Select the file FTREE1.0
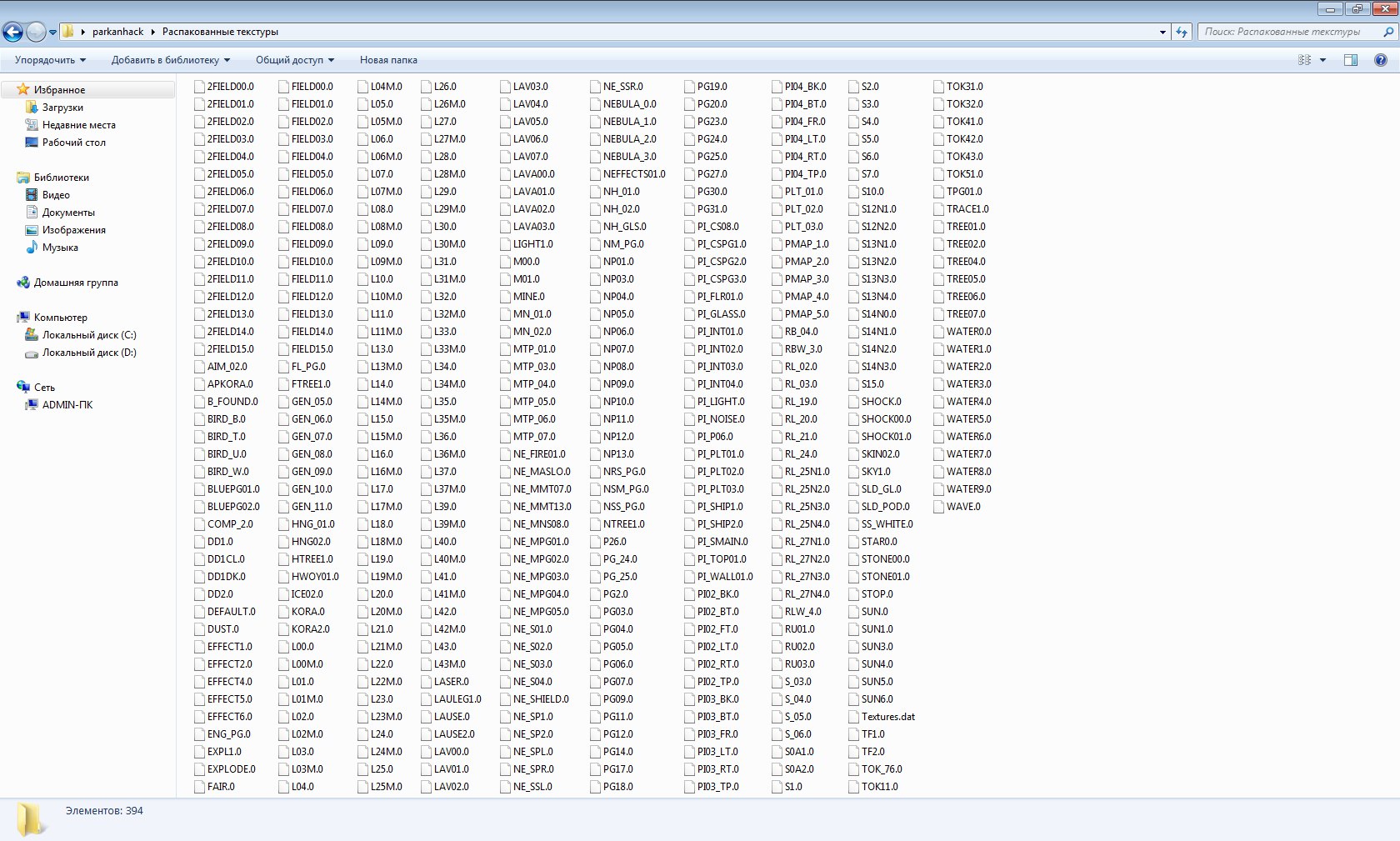The height and width of the screenshot is (841, 1400). coord(304,384)
